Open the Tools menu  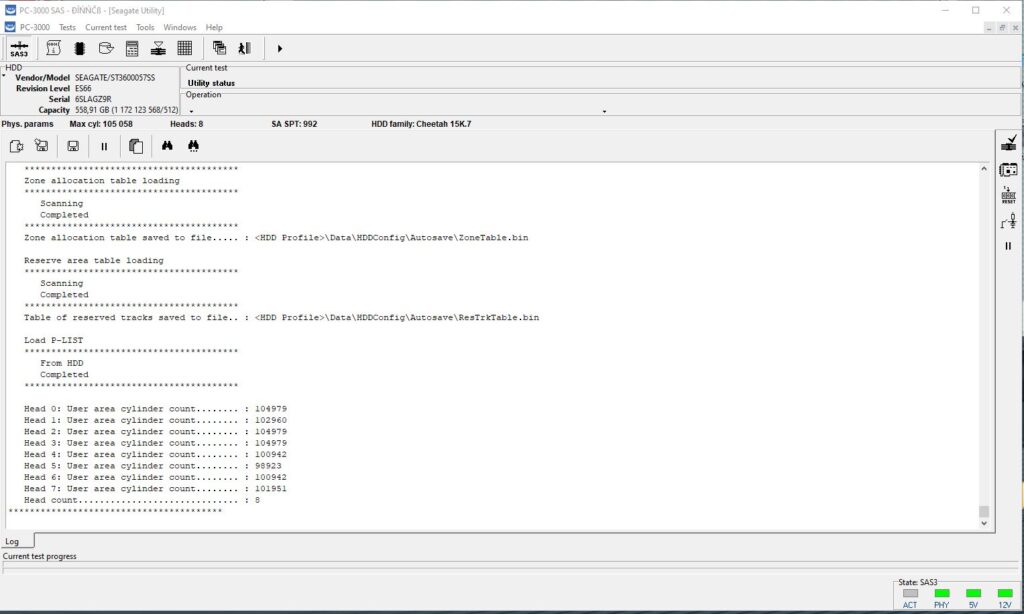tap(145, 27)
